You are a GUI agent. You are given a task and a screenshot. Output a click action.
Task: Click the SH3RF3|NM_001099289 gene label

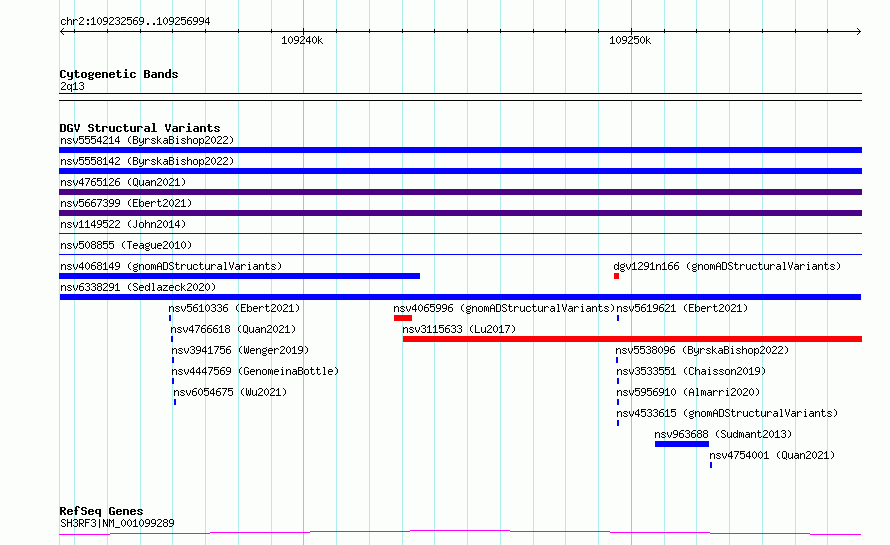coord(117,523)
